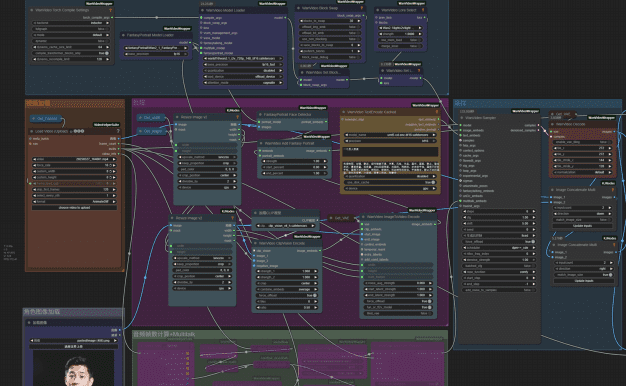Click orange icon on Torch Compile Settings title

[x=110, y=10]
